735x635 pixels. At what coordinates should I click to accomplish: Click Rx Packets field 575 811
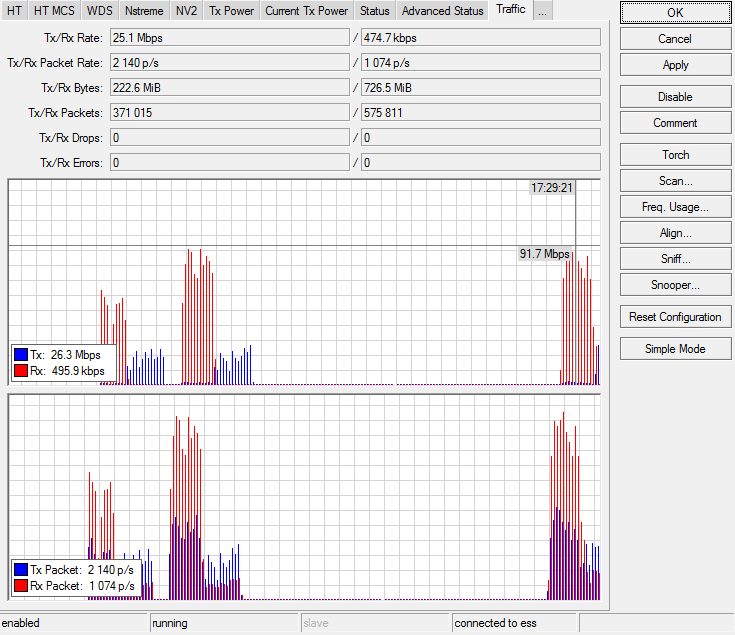(x=481, y=113)
